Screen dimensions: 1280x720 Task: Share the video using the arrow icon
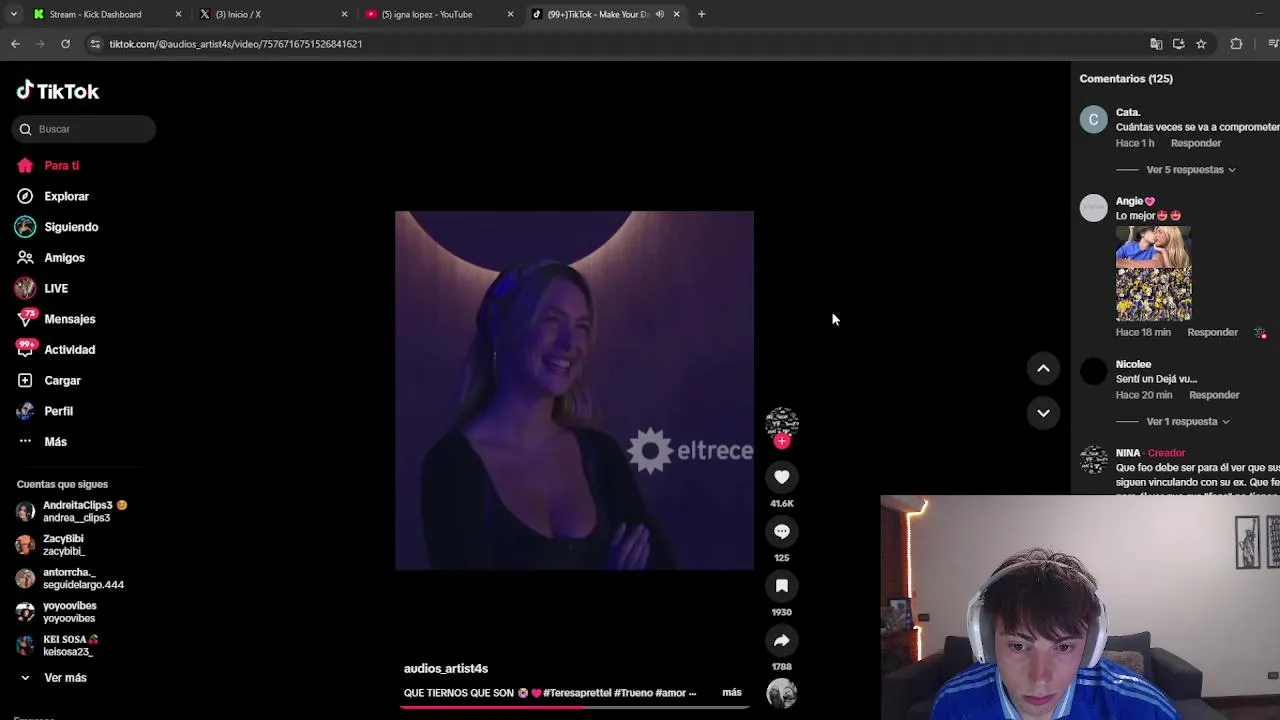[782, 641]
